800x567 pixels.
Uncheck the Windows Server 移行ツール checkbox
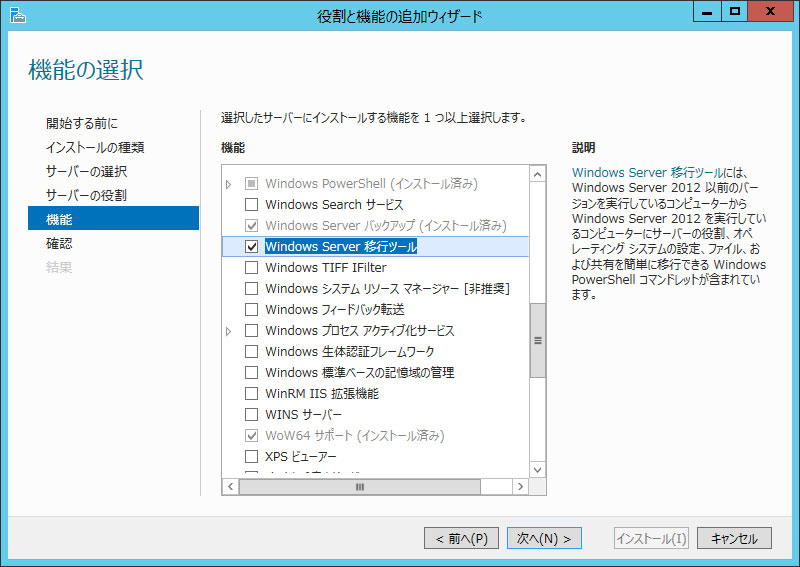(252, 246)
